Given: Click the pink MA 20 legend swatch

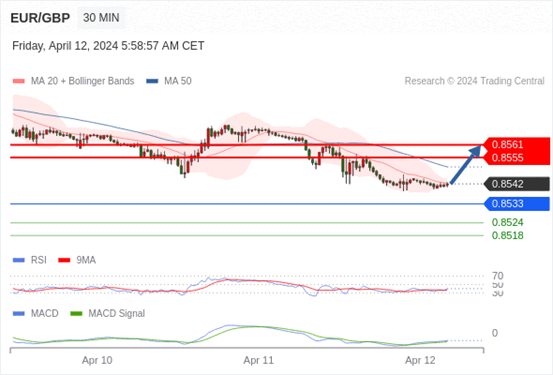Looking at the screenshot, I should 19,81.
